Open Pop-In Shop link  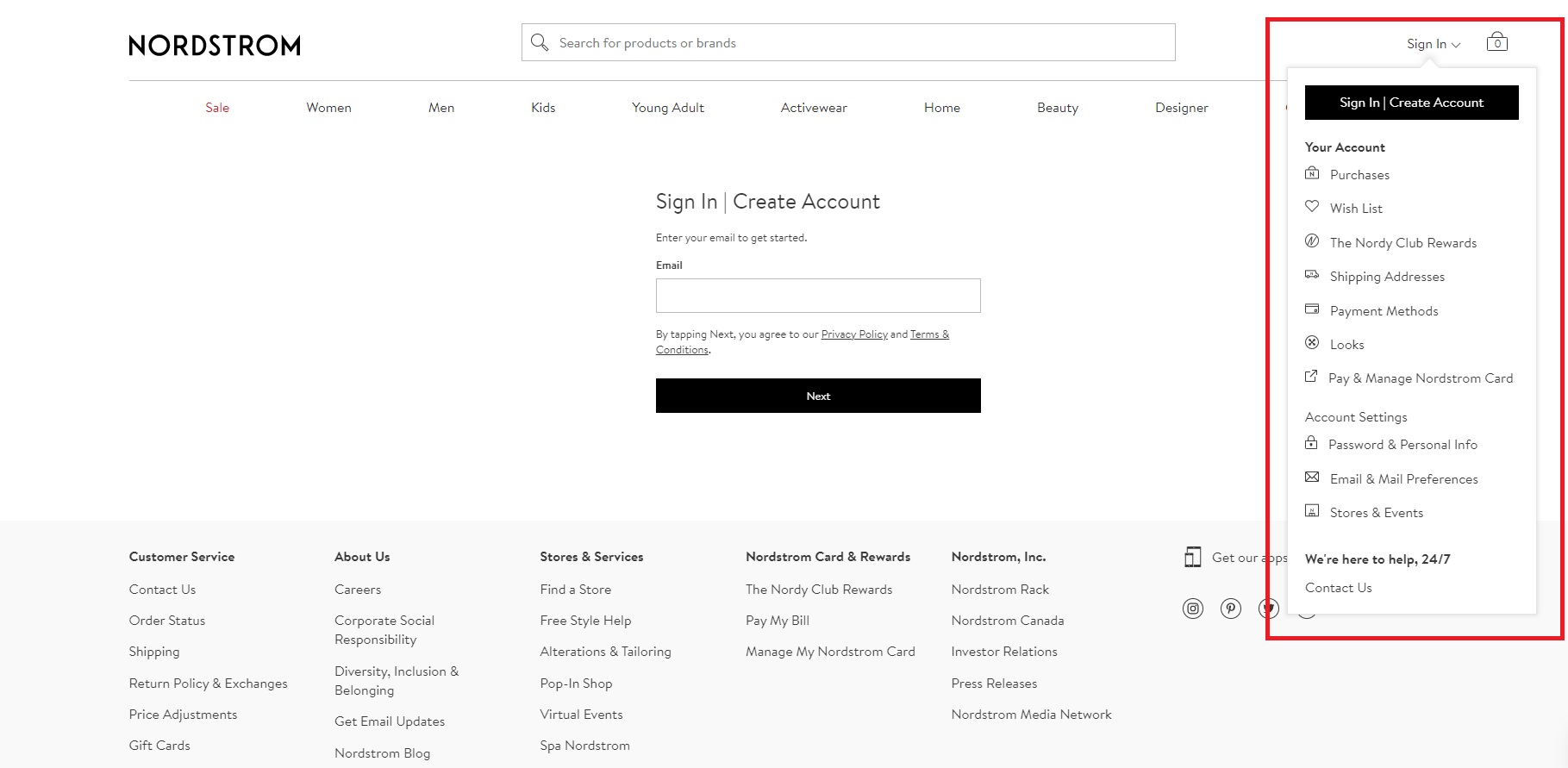click(x=576, y=684)
